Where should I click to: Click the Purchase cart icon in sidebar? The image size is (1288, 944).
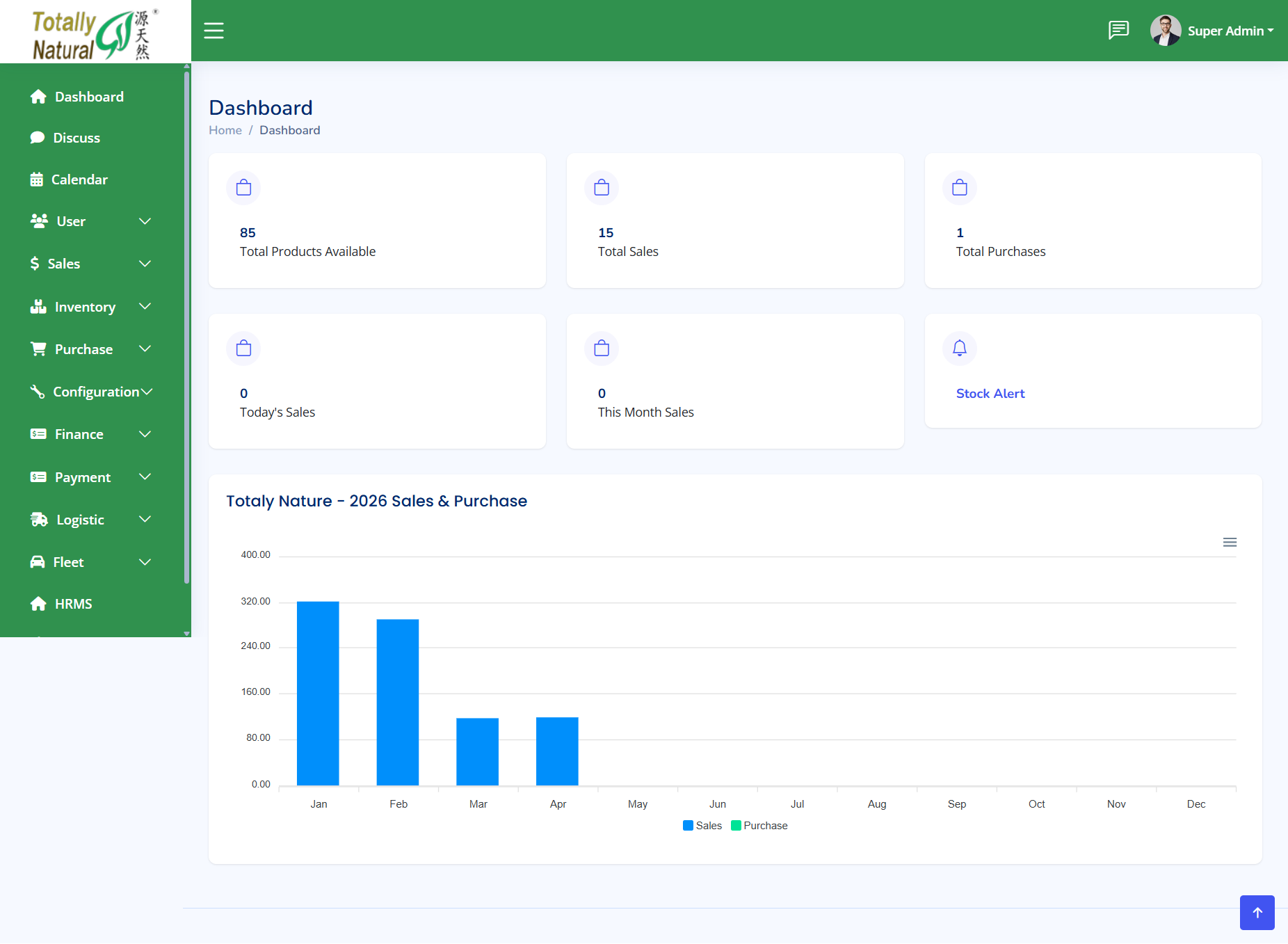click(38, 349)
